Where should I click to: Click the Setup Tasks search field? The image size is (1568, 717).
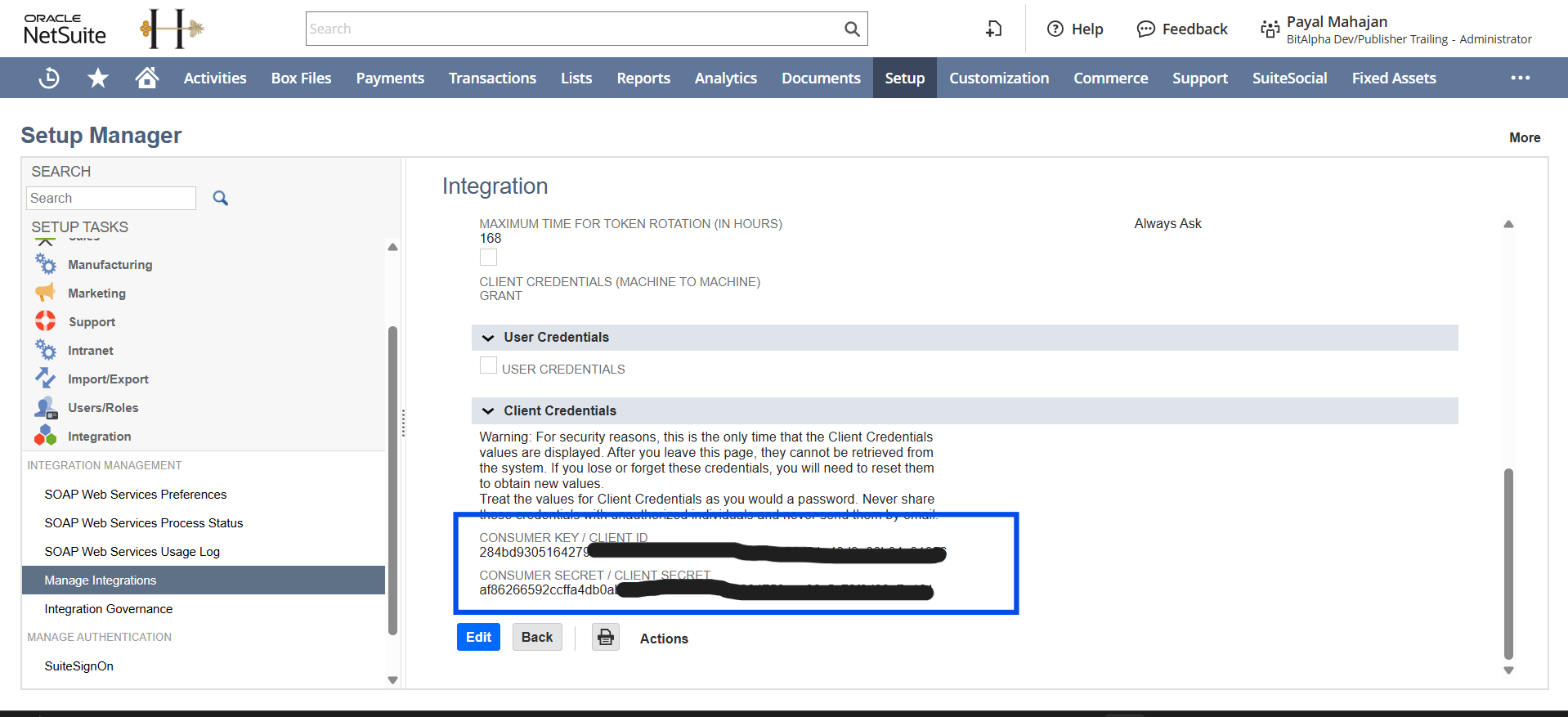click(x=111, y=198)
